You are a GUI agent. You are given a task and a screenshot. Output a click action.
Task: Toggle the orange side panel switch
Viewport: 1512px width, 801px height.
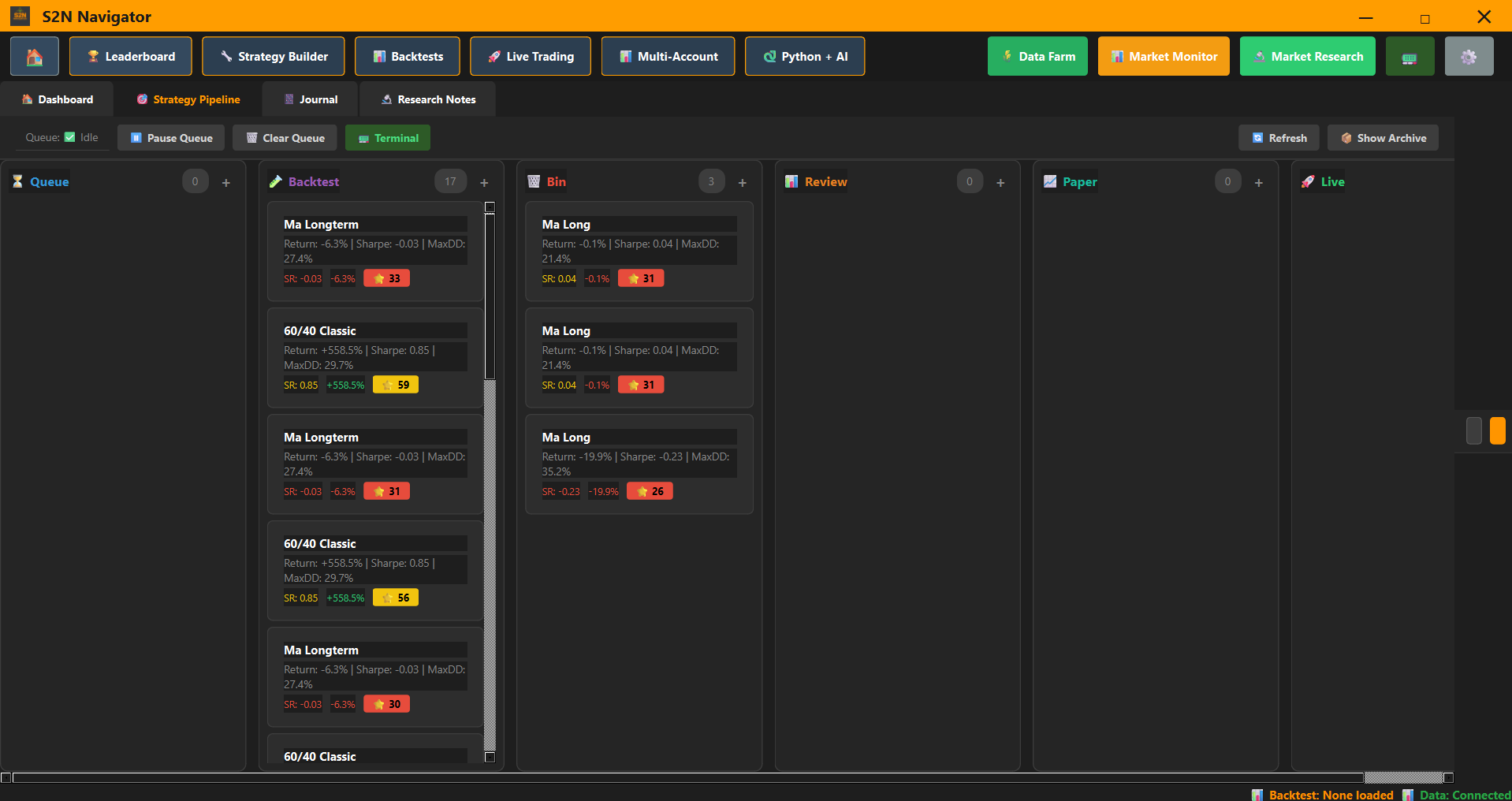click(1498, 431)
